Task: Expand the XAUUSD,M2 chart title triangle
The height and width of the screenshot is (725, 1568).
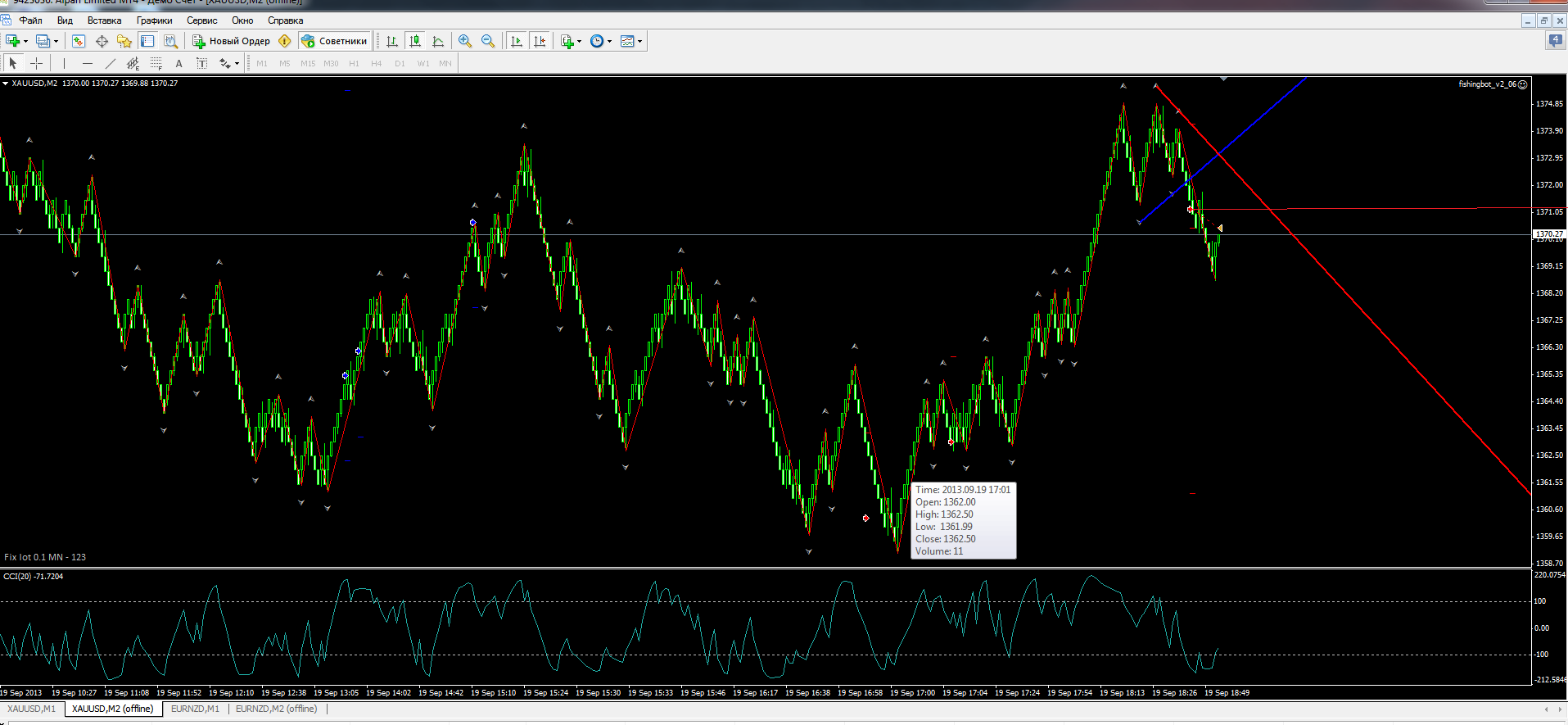Action: 6,84
